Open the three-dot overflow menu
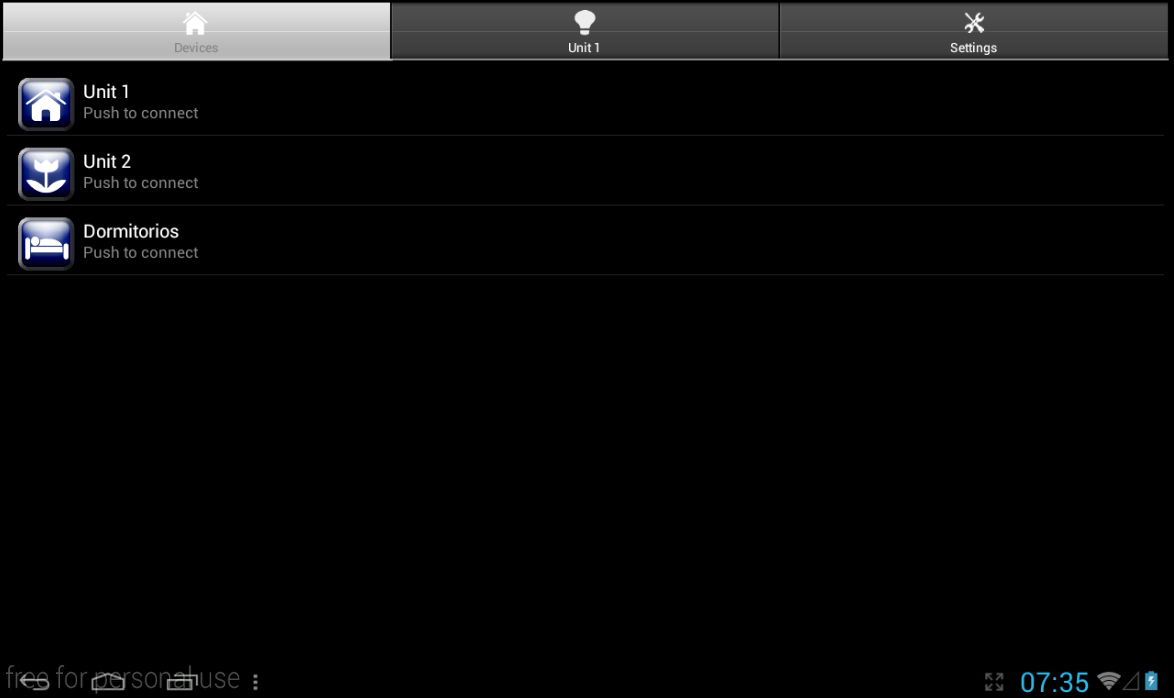The image size is (1174, 698). point(255,682)
